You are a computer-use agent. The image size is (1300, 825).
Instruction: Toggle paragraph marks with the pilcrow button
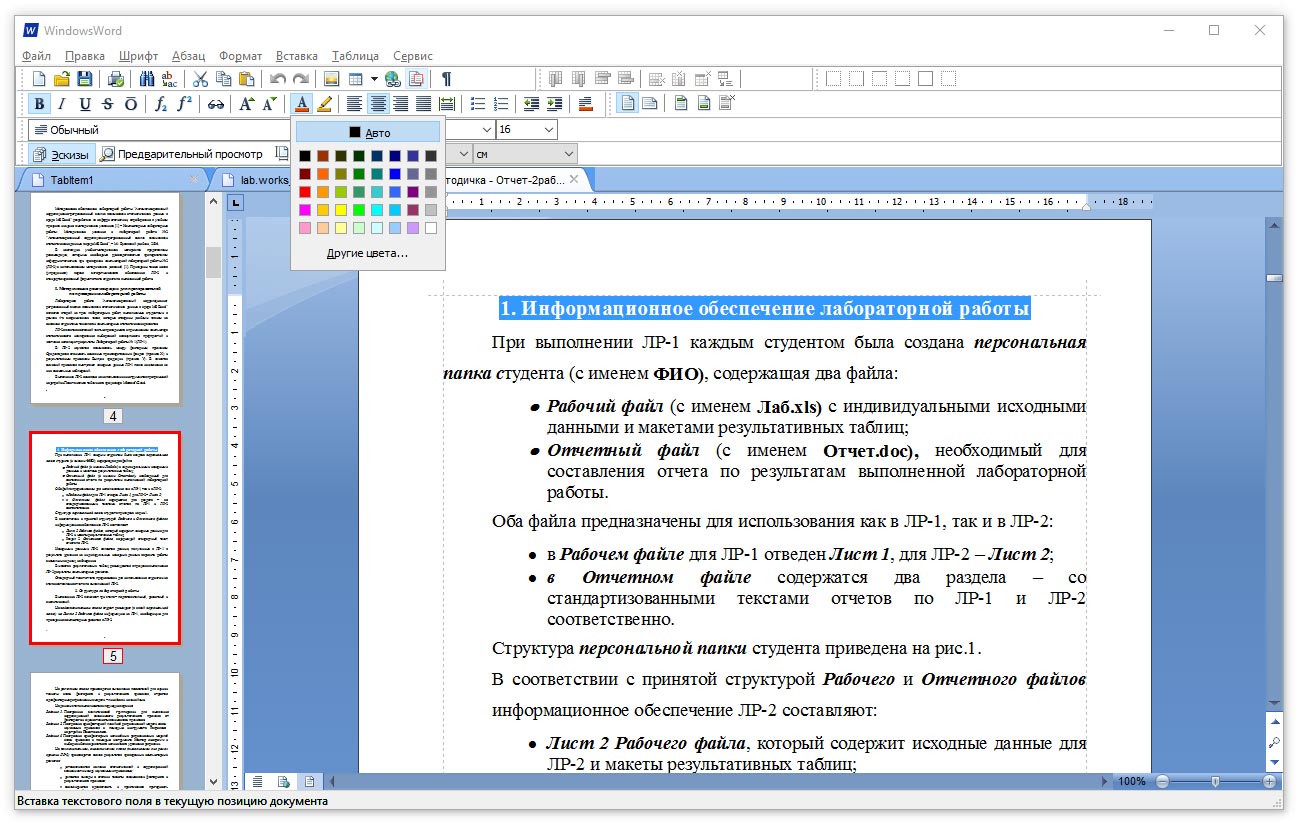click(446, 79)
